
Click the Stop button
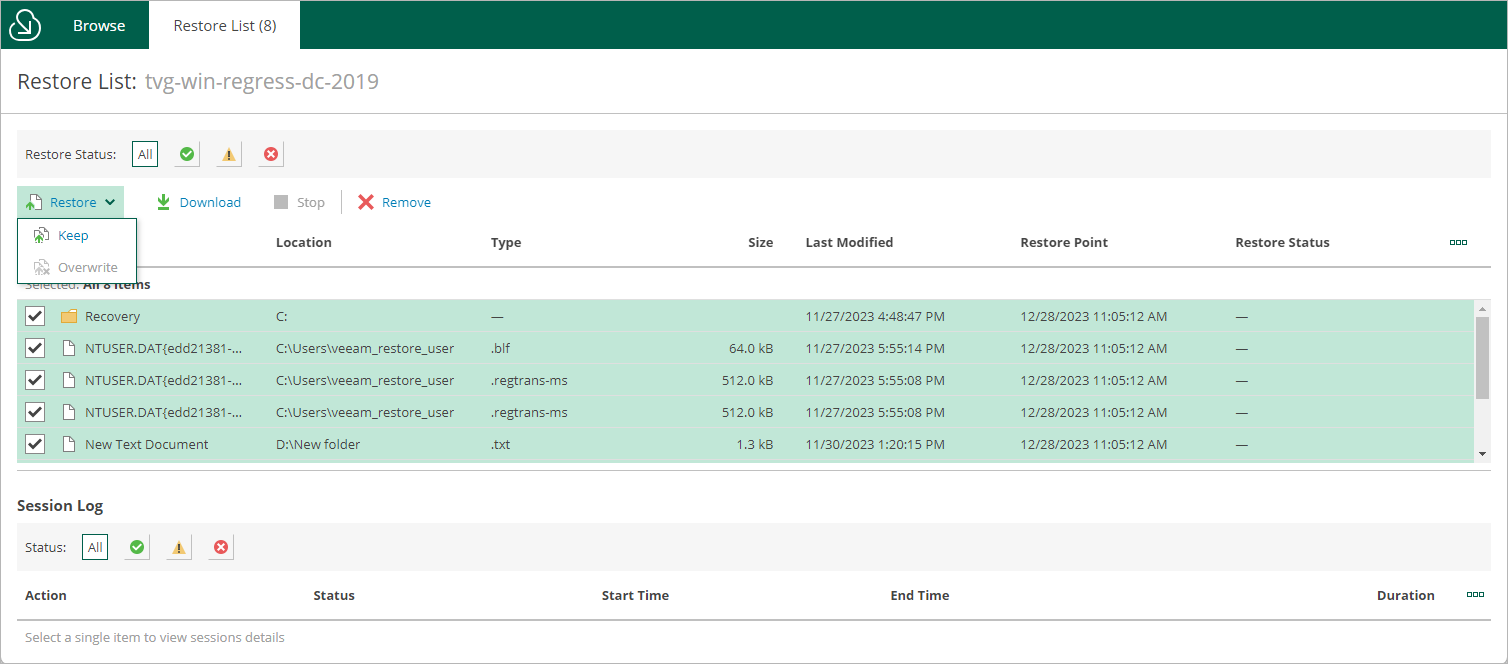[x=299, y=202]
